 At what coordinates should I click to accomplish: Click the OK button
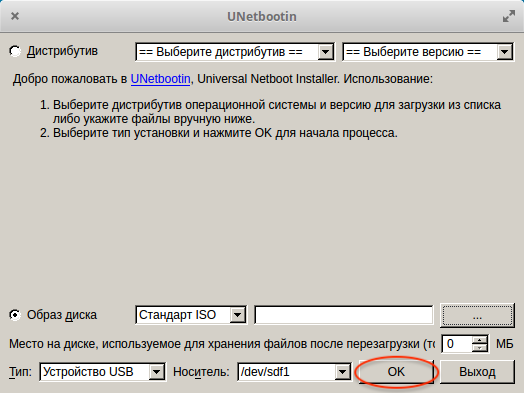pyautogui.click(x=396, y=372)
